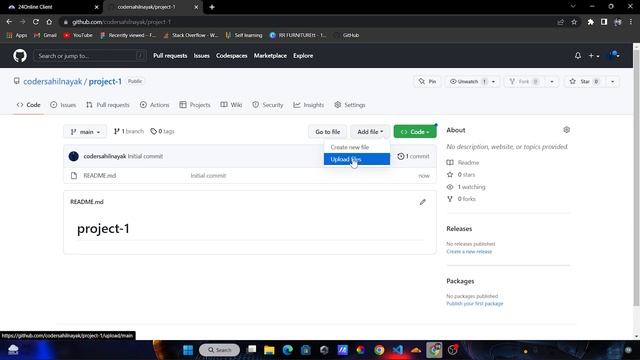Bookmark page with star icon in address bar

[x=574, y=22]
